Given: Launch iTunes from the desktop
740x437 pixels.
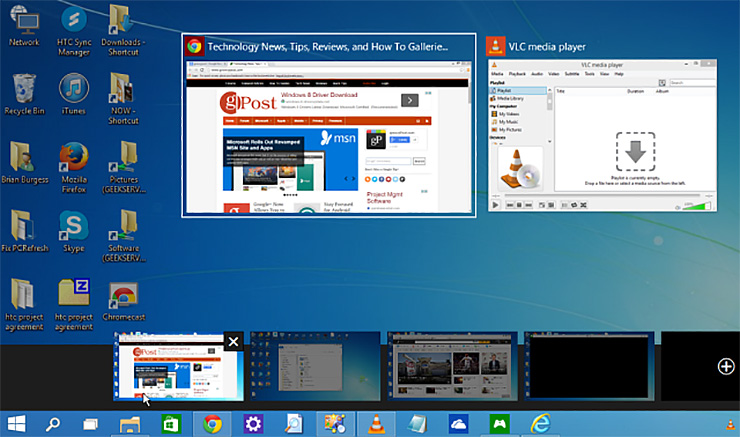Looking at the screenshot, I should [x=74, y=94].
